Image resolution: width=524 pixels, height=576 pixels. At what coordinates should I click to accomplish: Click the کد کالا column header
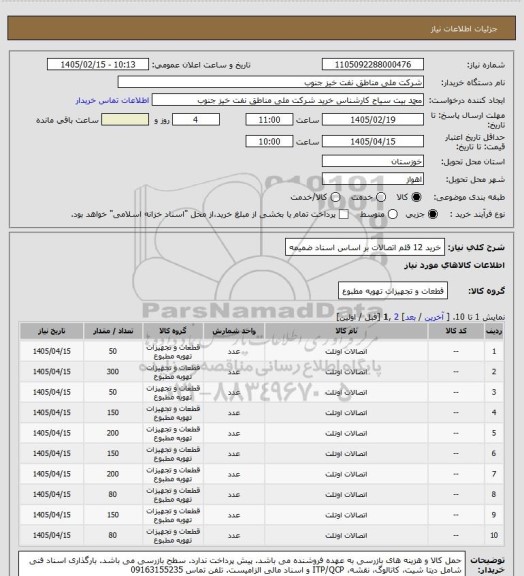click(456, 331)
